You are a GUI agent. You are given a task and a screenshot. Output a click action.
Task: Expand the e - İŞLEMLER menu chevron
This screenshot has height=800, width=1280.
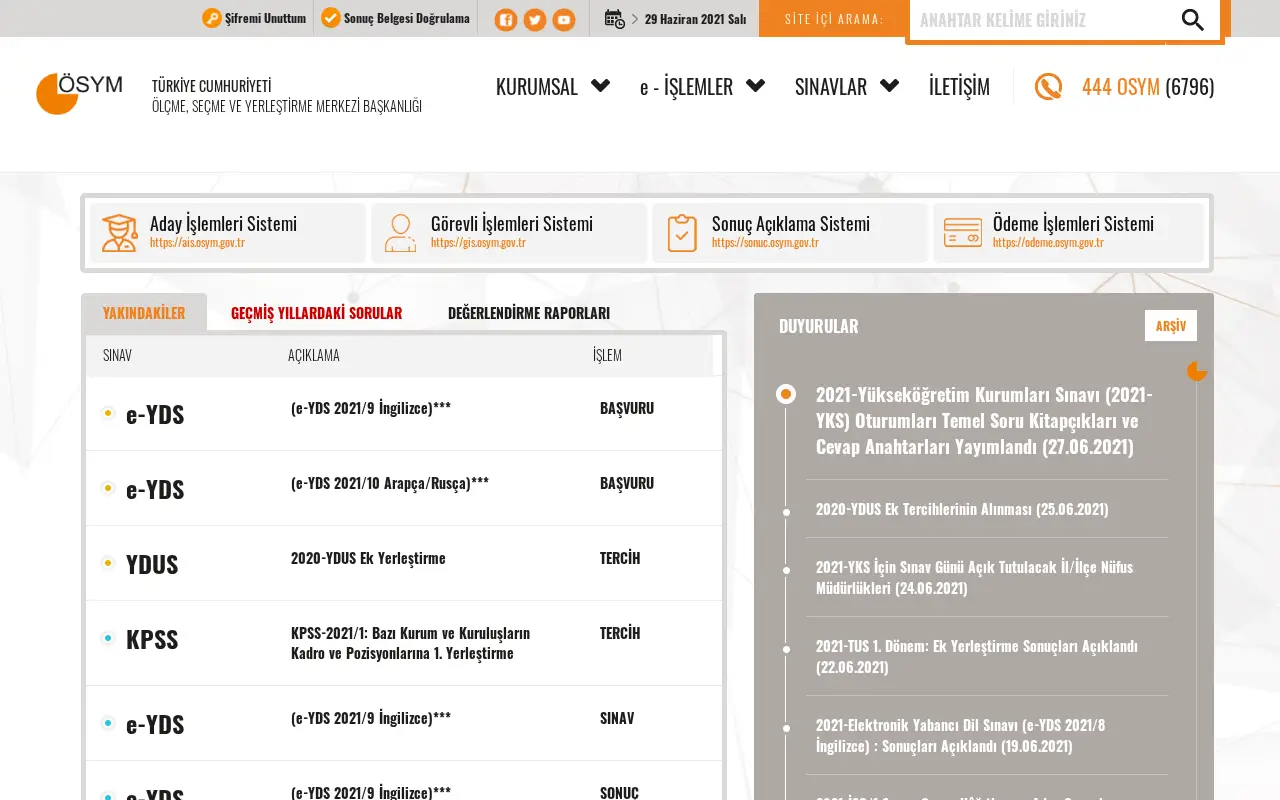tap(756, 86)
